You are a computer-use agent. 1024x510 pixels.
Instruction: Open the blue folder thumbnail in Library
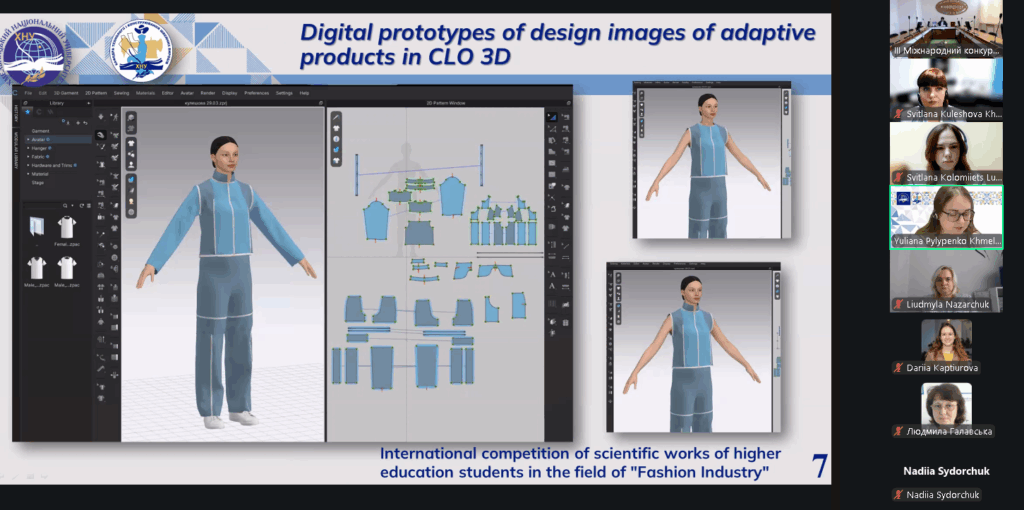point(38,228)
